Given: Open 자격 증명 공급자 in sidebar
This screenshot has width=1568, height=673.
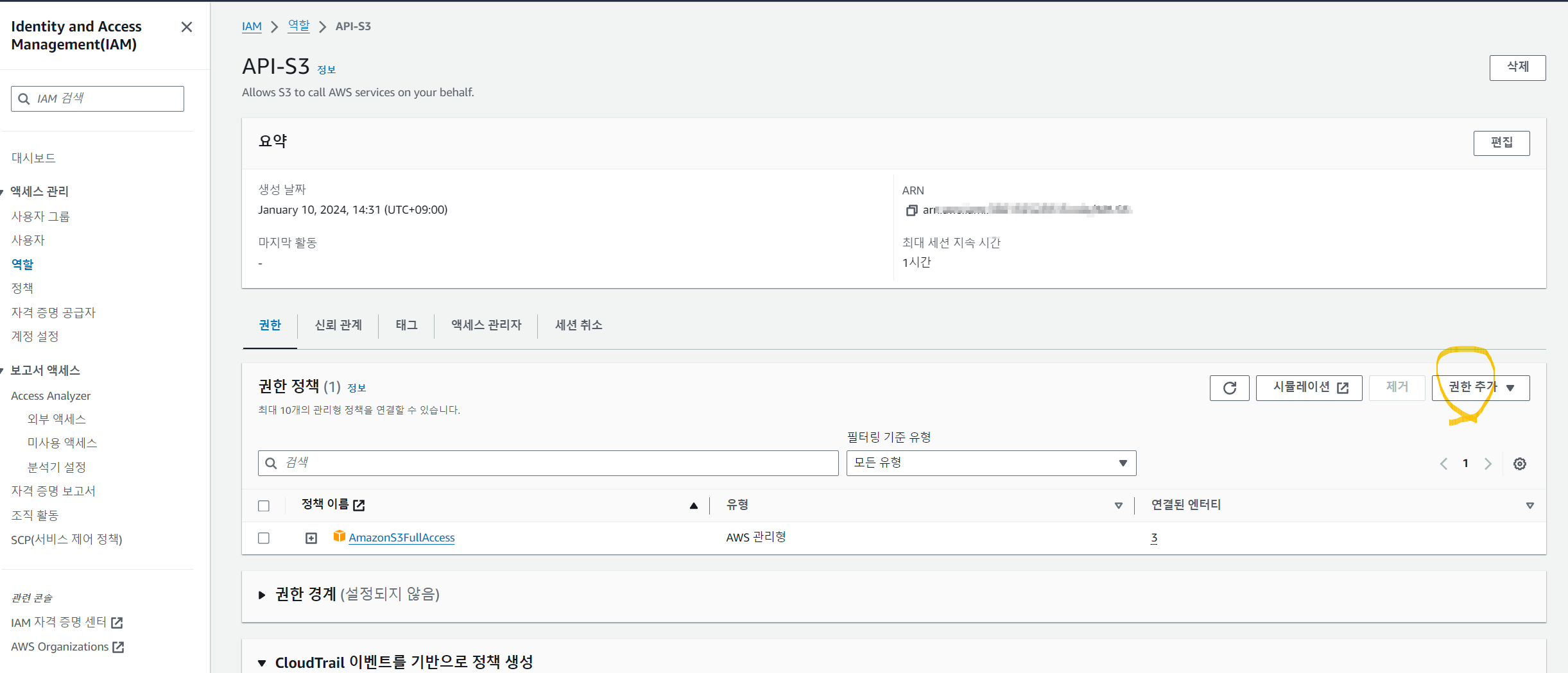Looking at the screenshot, I should (53, 312).
